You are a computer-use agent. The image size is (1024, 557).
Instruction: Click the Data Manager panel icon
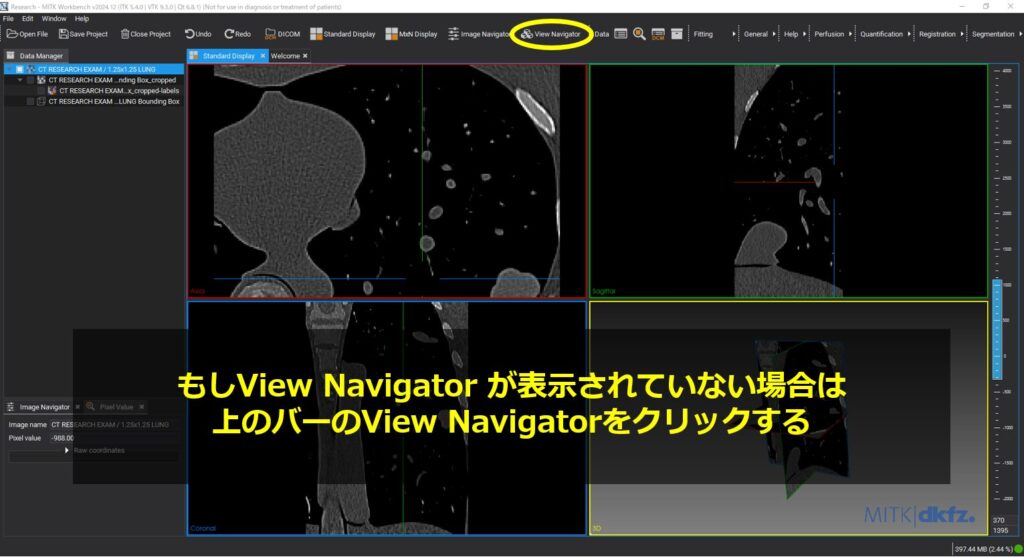[10, 56]
